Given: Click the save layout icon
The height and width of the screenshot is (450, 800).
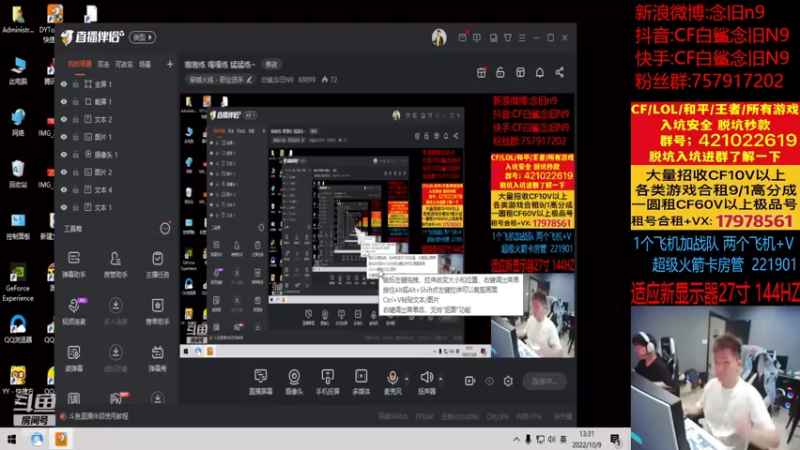Looking at the screenshot, I should [493, 38].
